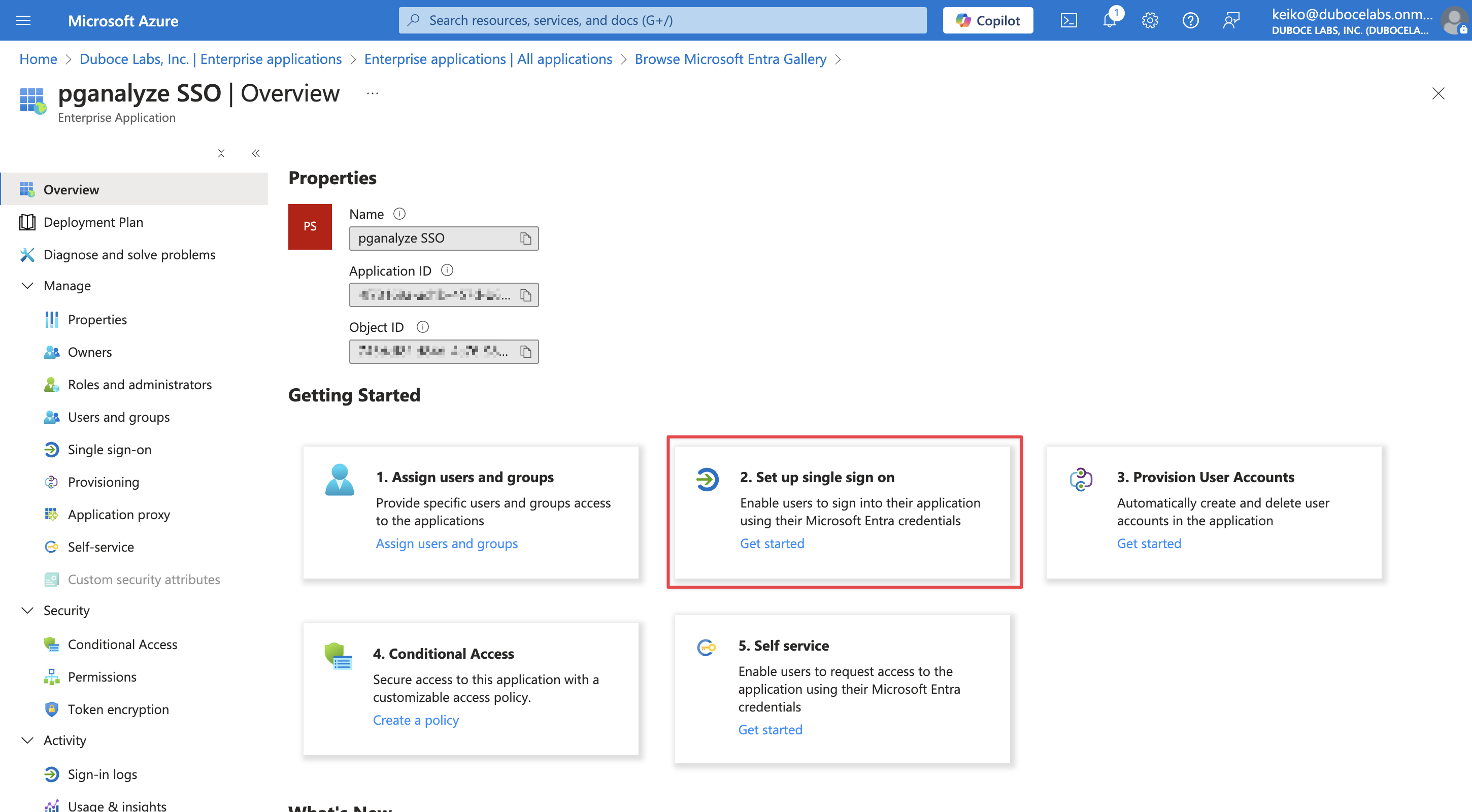Open the Help question mark icon

[1190, 21]
